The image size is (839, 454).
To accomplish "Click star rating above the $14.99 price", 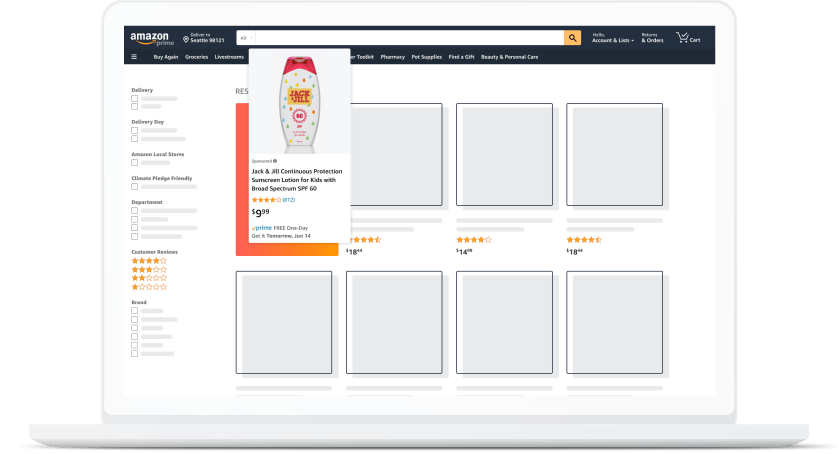I will (474, 240).
